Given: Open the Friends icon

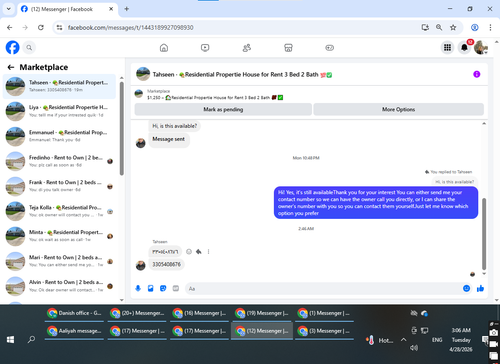Looking at the screenshot, I should [247, 48].
